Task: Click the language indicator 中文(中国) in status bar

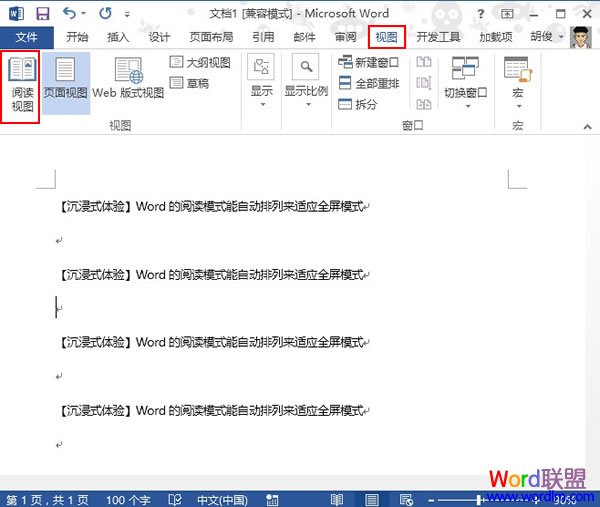Action: [221, 499]
